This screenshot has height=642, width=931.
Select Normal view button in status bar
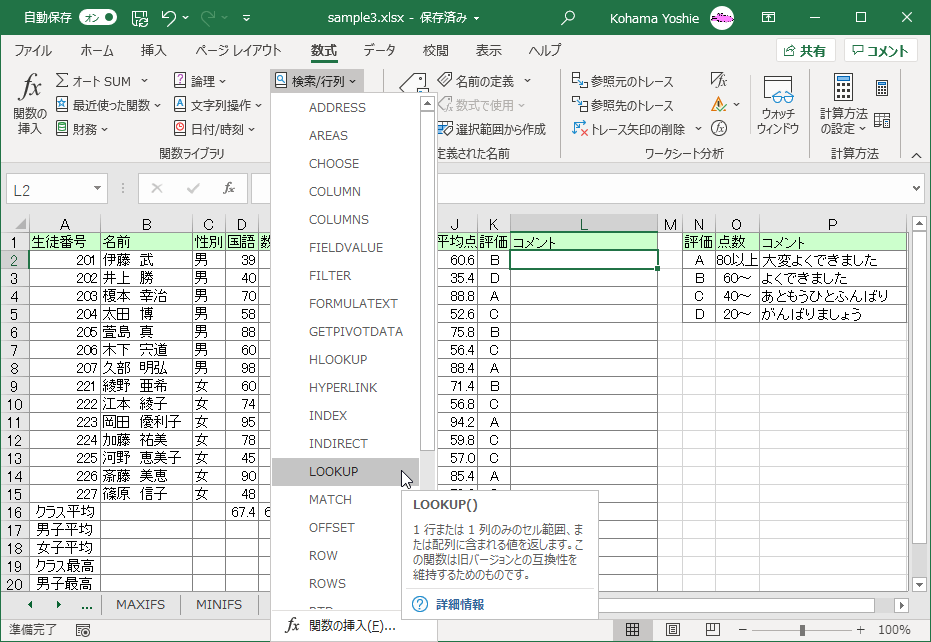coord(632,630)
